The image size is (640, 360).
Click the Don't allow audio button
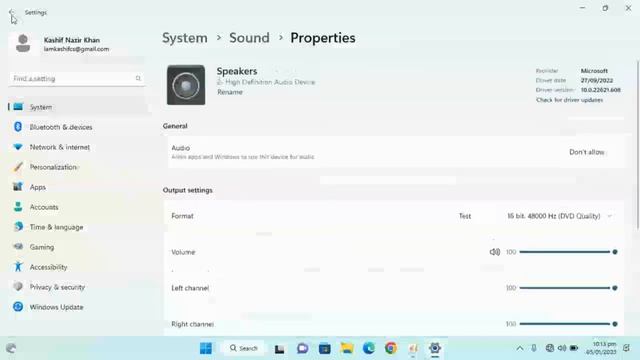587,152
